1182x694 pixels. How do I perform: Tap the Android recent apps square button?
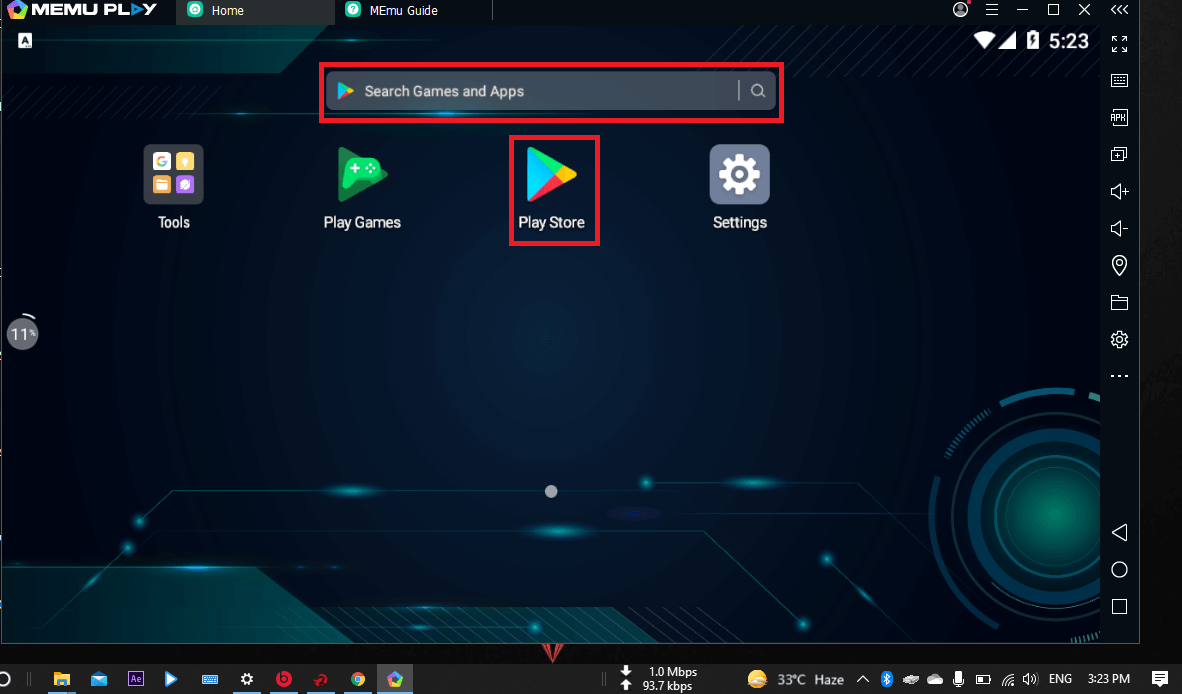[1119, 607]
